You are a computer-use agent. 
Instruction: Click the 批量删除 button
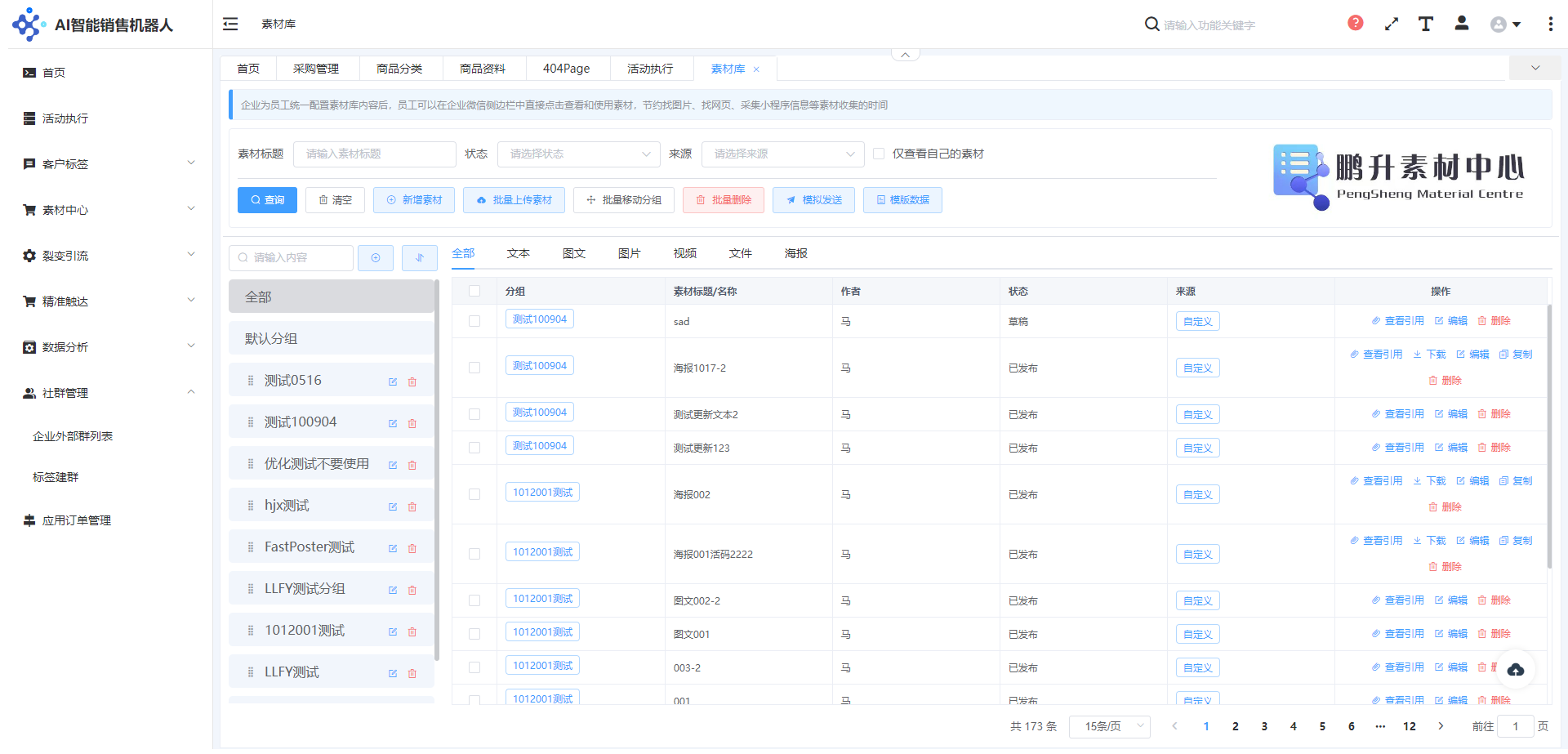point(724,200)
